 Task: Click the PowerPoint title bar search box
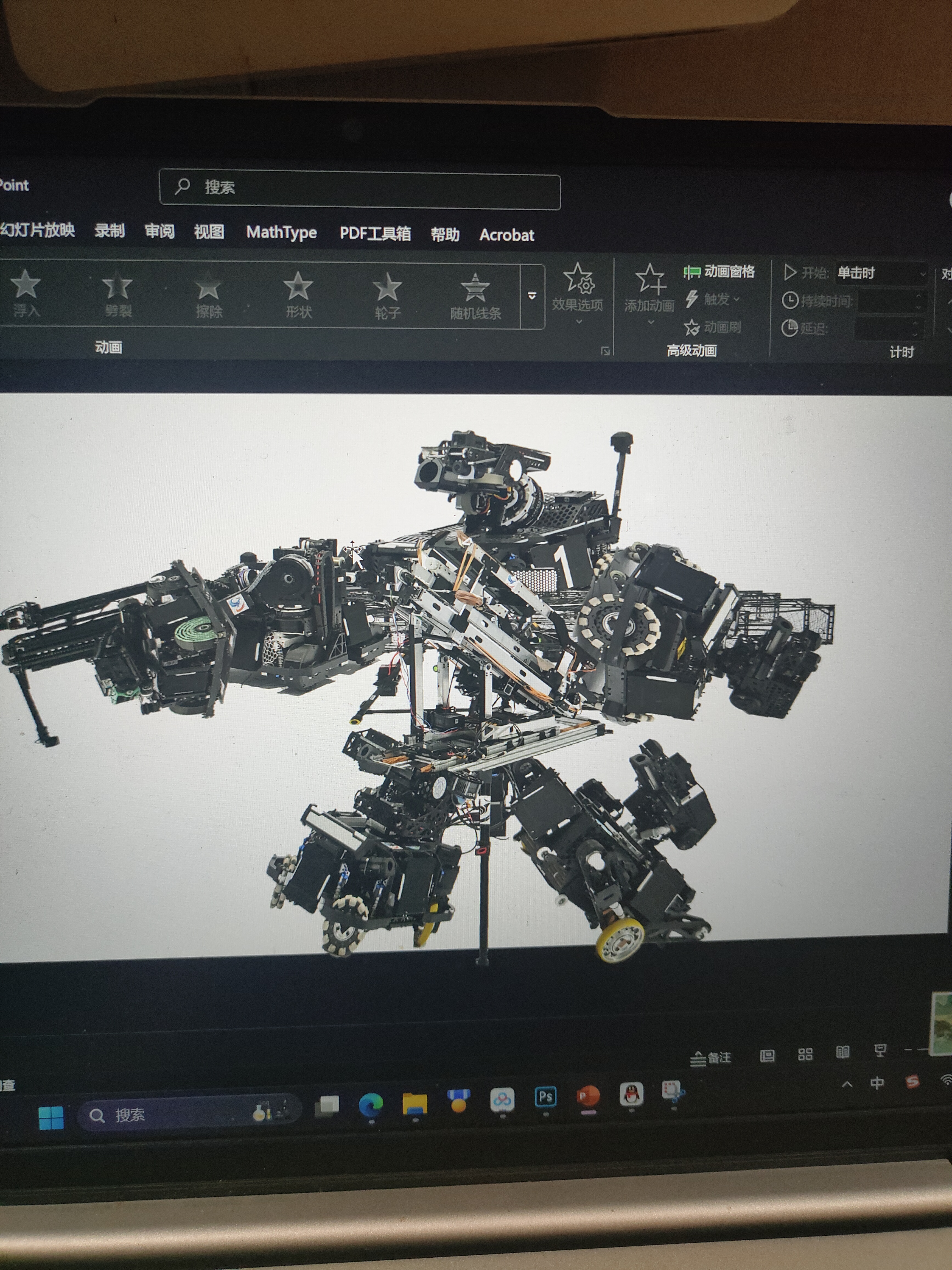(x=360, y=189)
